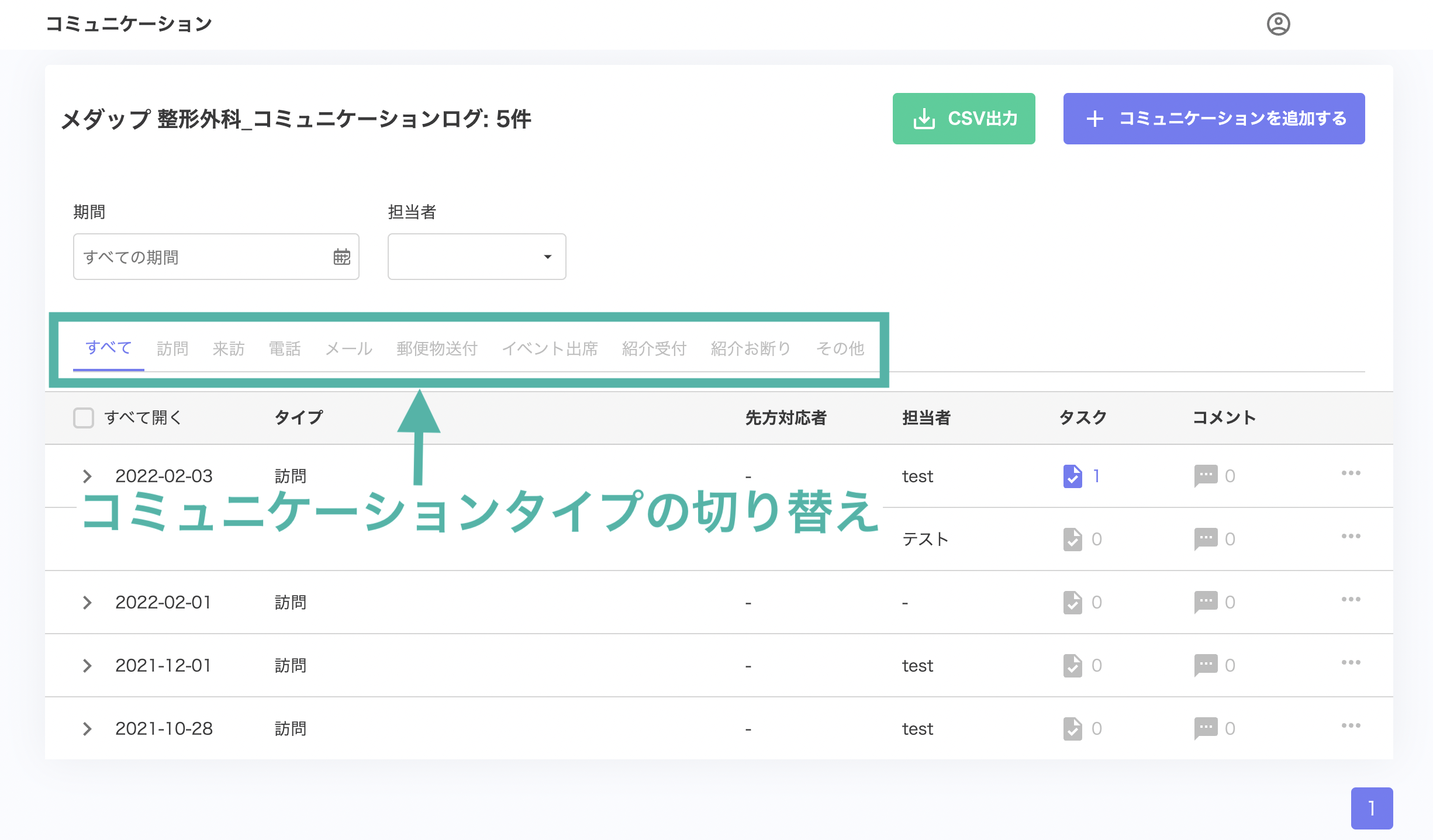This screenshot has height=840, width=1433.
Task: Expand the 2021-10-28 row
Action: pyautogui.click(x=87, y=728)
